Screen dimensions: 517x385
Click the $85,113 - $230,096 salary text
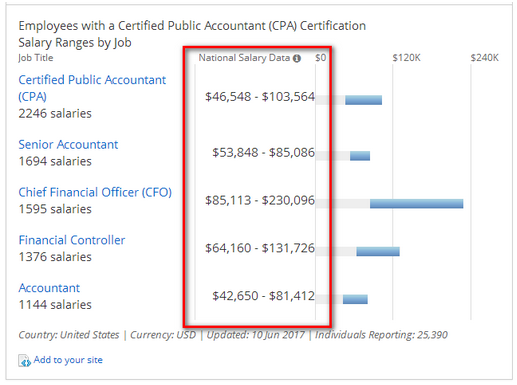point(260,200)
